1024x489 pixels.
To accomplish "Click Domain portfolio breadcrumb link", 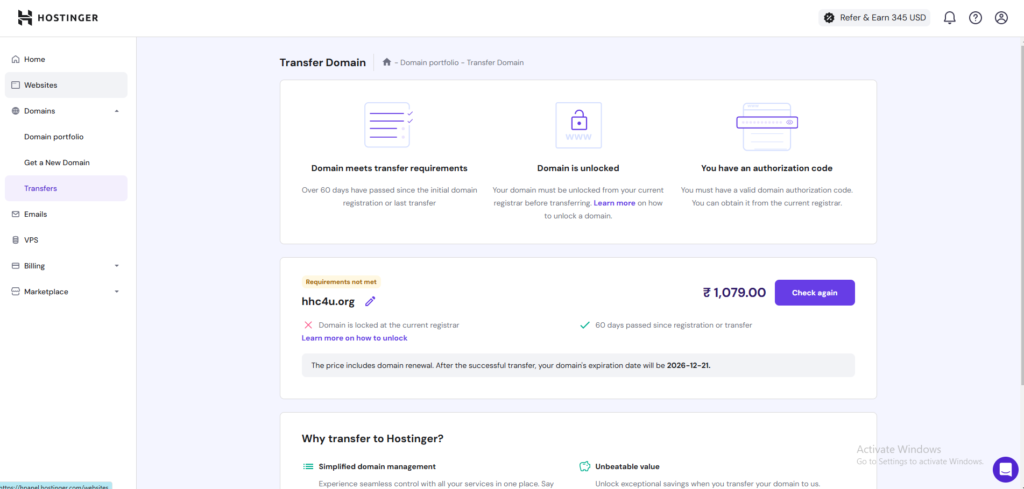I will [430, 63].
